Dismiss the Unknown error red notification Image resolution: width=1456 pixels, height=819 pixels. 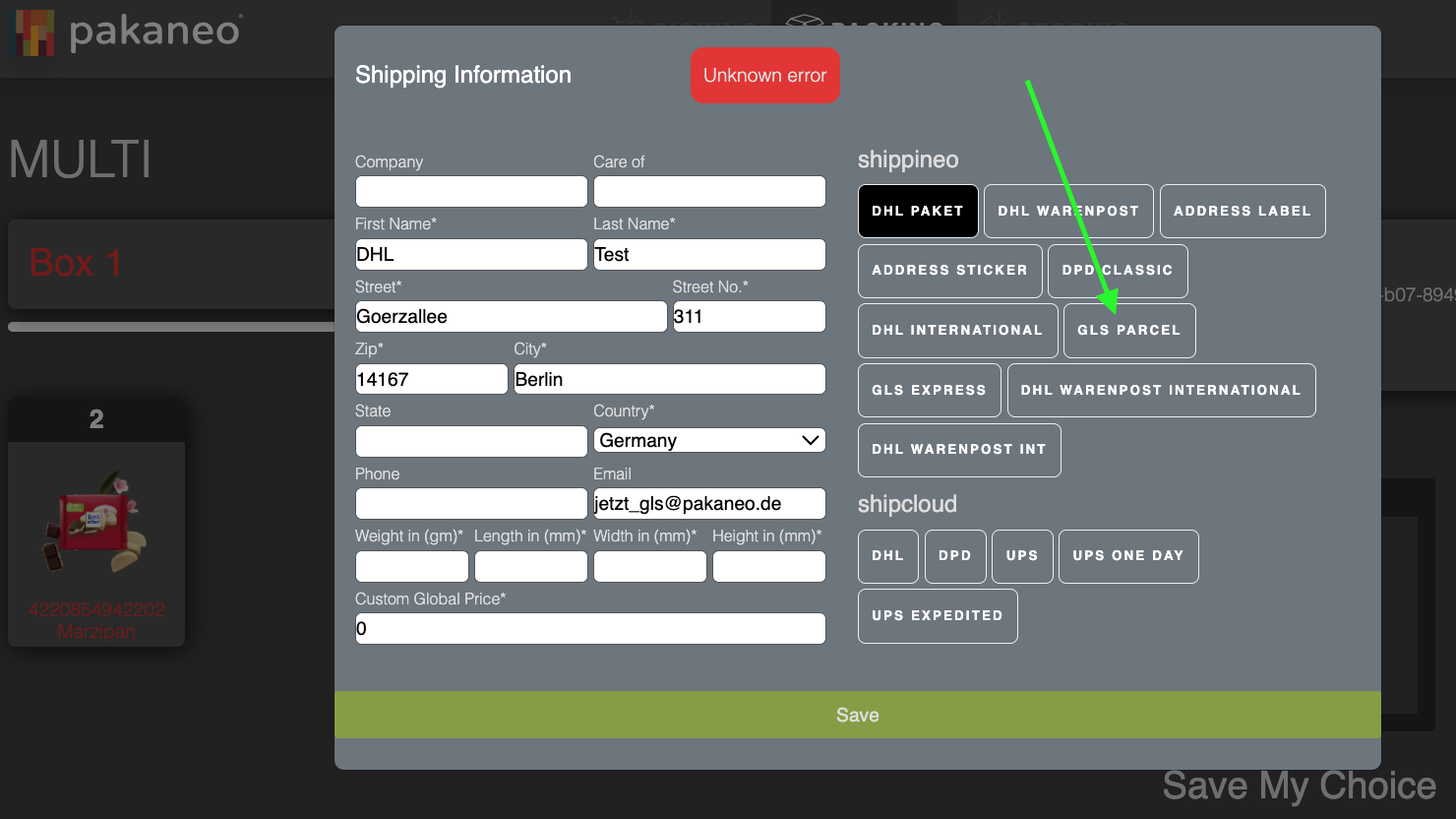point(764,75)
